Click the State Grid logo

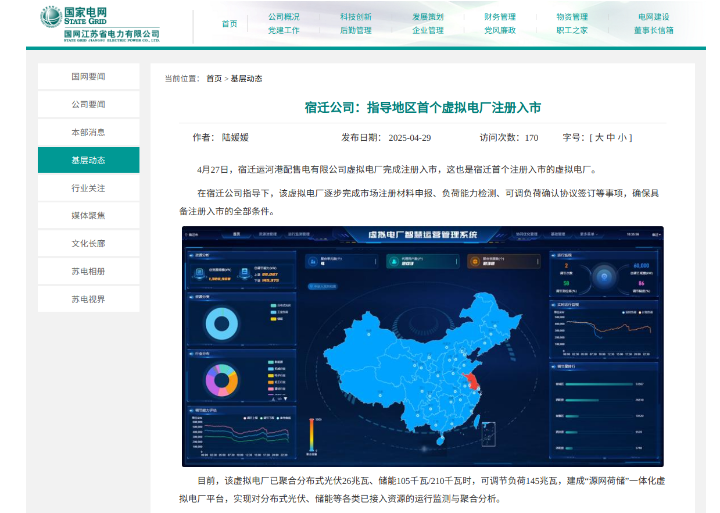[x=98, y=23]
